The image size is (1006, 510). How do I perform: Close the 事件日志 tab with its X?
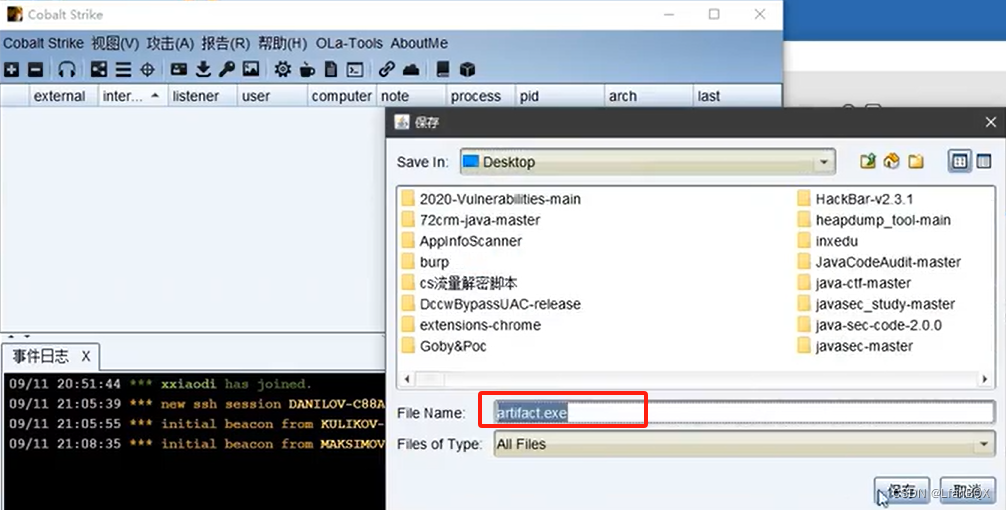(85, 356)
